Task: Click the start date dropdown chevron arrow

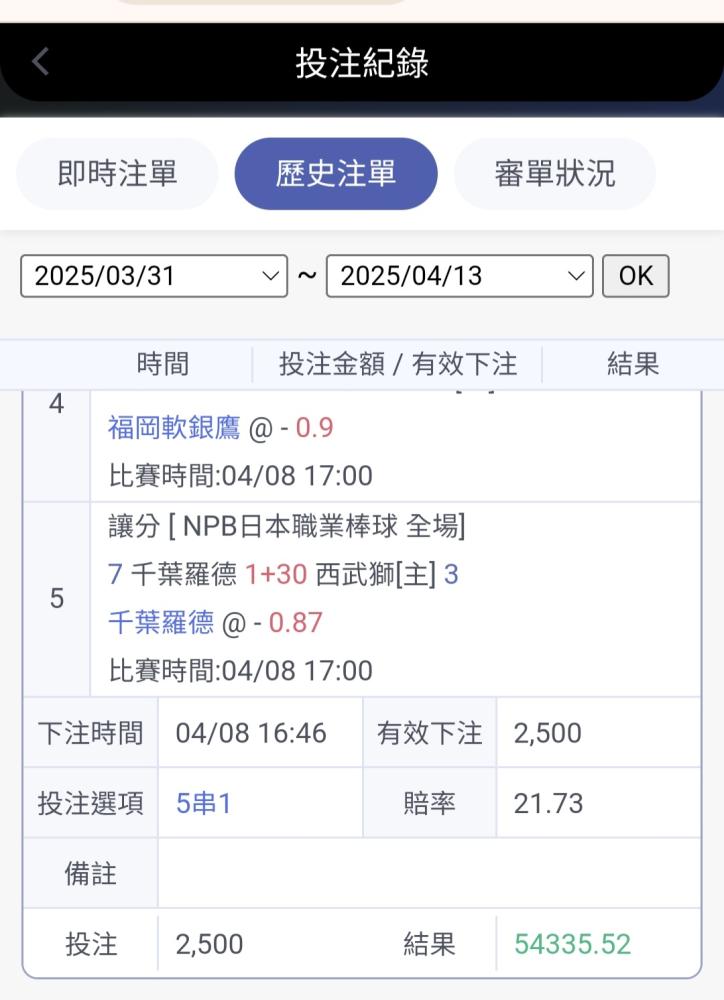Action: tap(270, 276)
